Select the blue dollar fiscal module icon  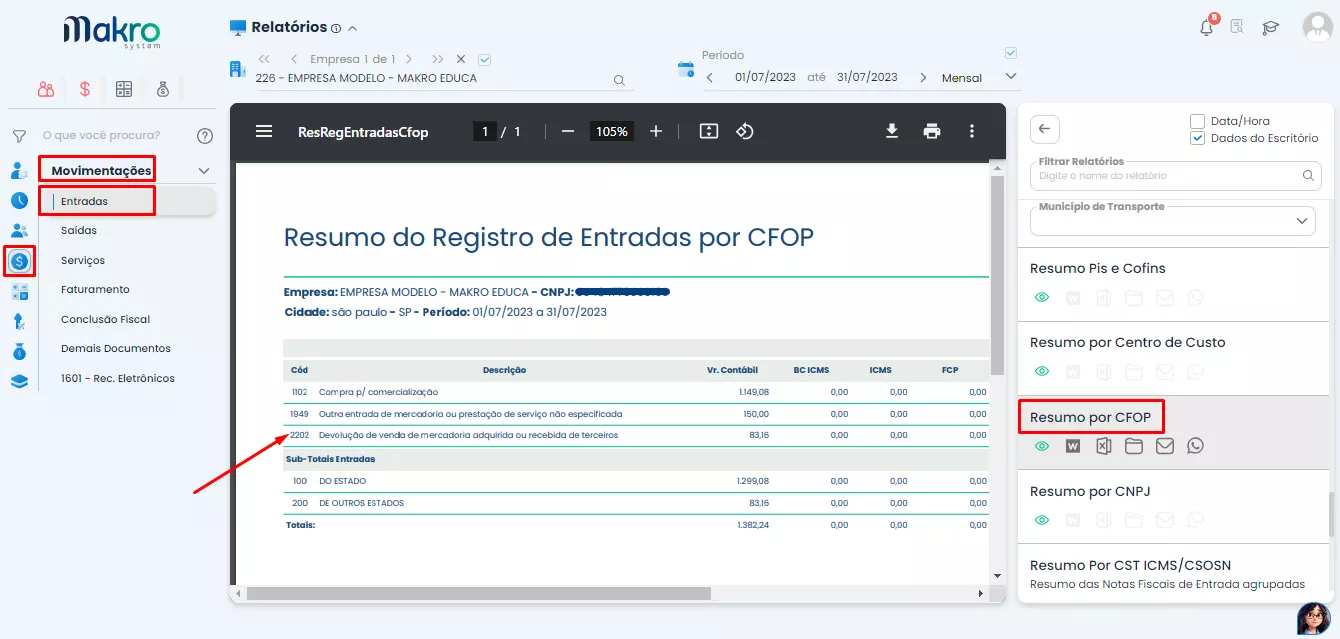[x=20, y=262]
